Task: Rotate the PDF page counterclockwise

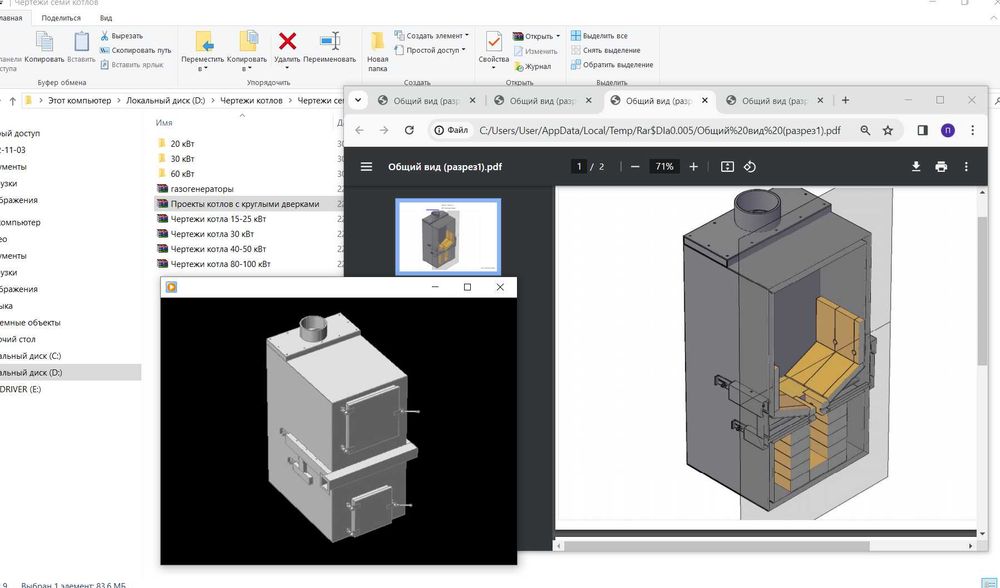Action: point(750,167)
